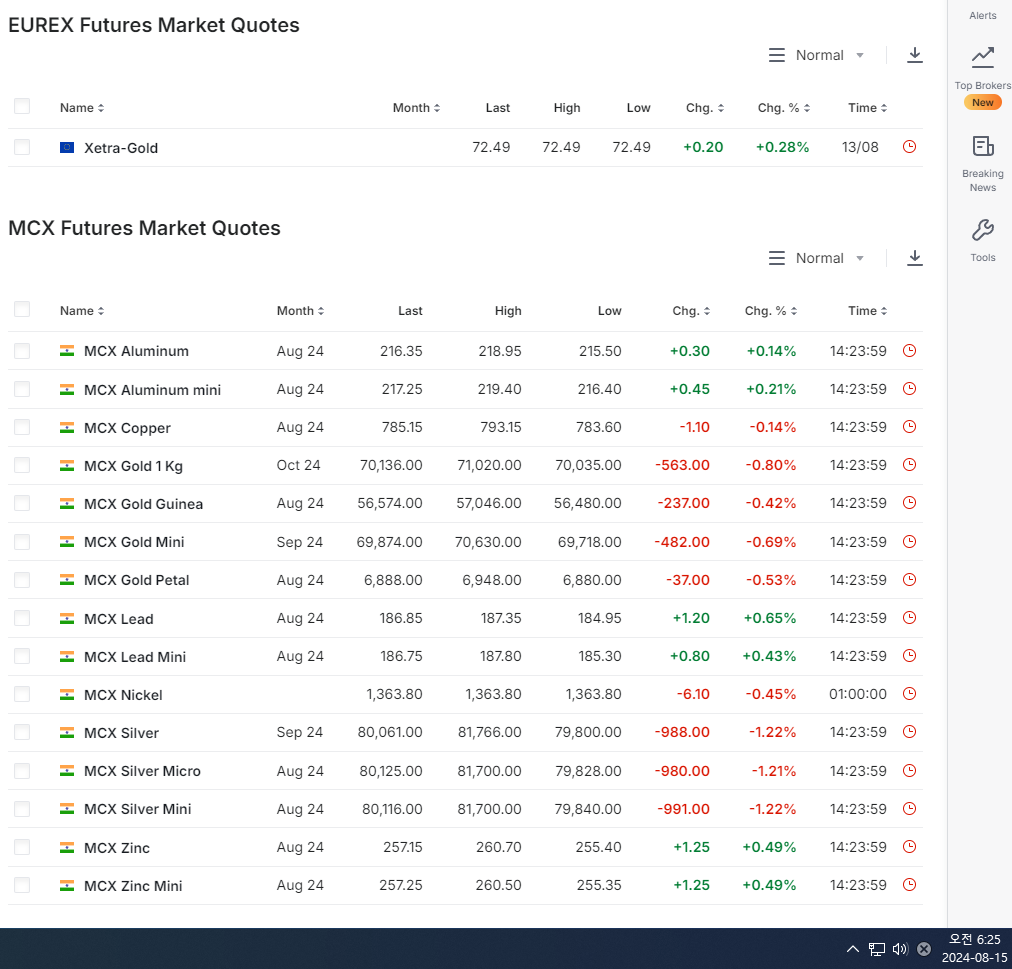Click MCX Silver Mini change -1.22%
This screenshot has width=1012, height=969.
click(x=772, y=809)
